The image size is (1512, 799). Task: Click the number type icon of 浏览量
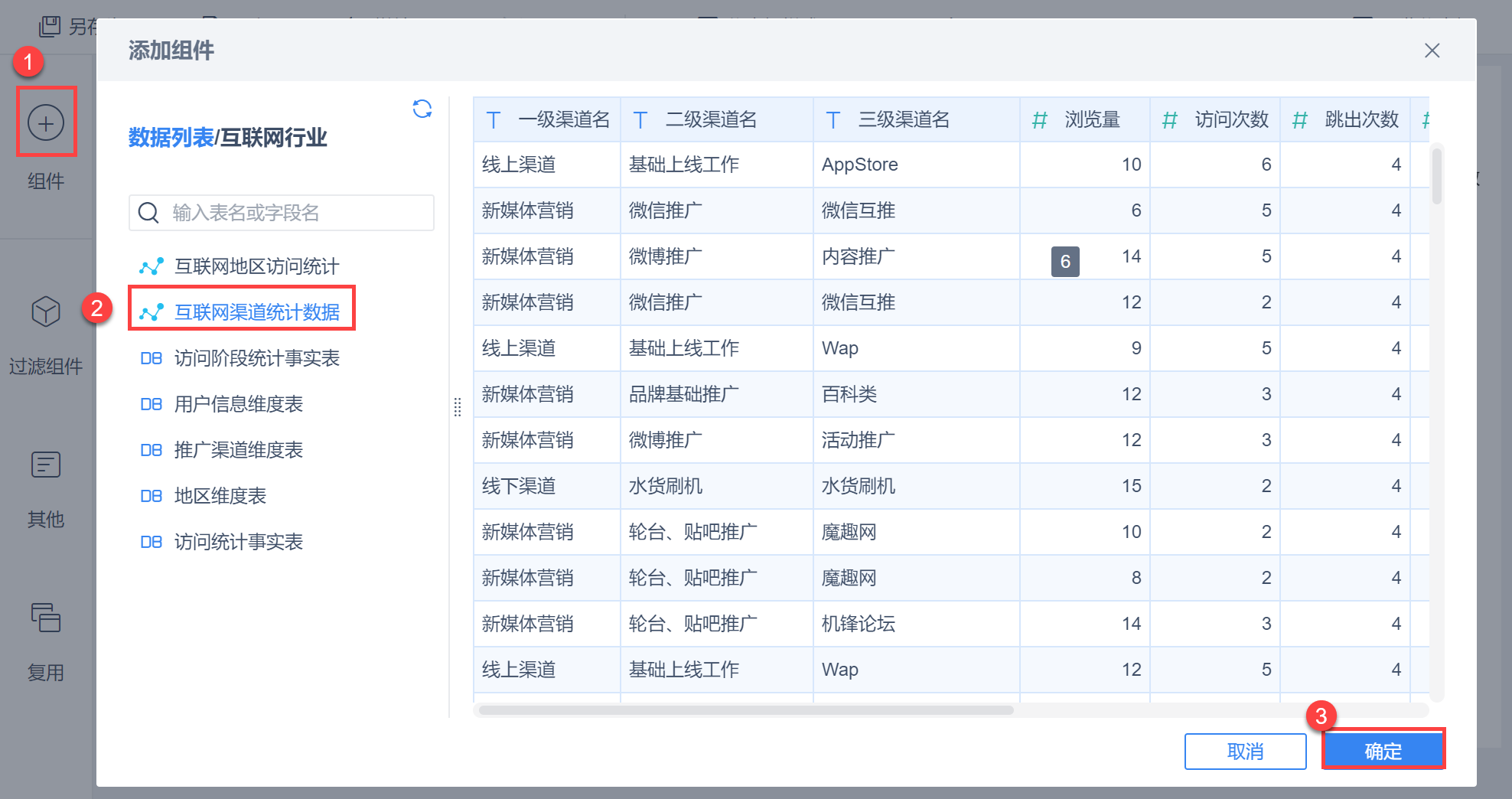(x=1039, y=120)
